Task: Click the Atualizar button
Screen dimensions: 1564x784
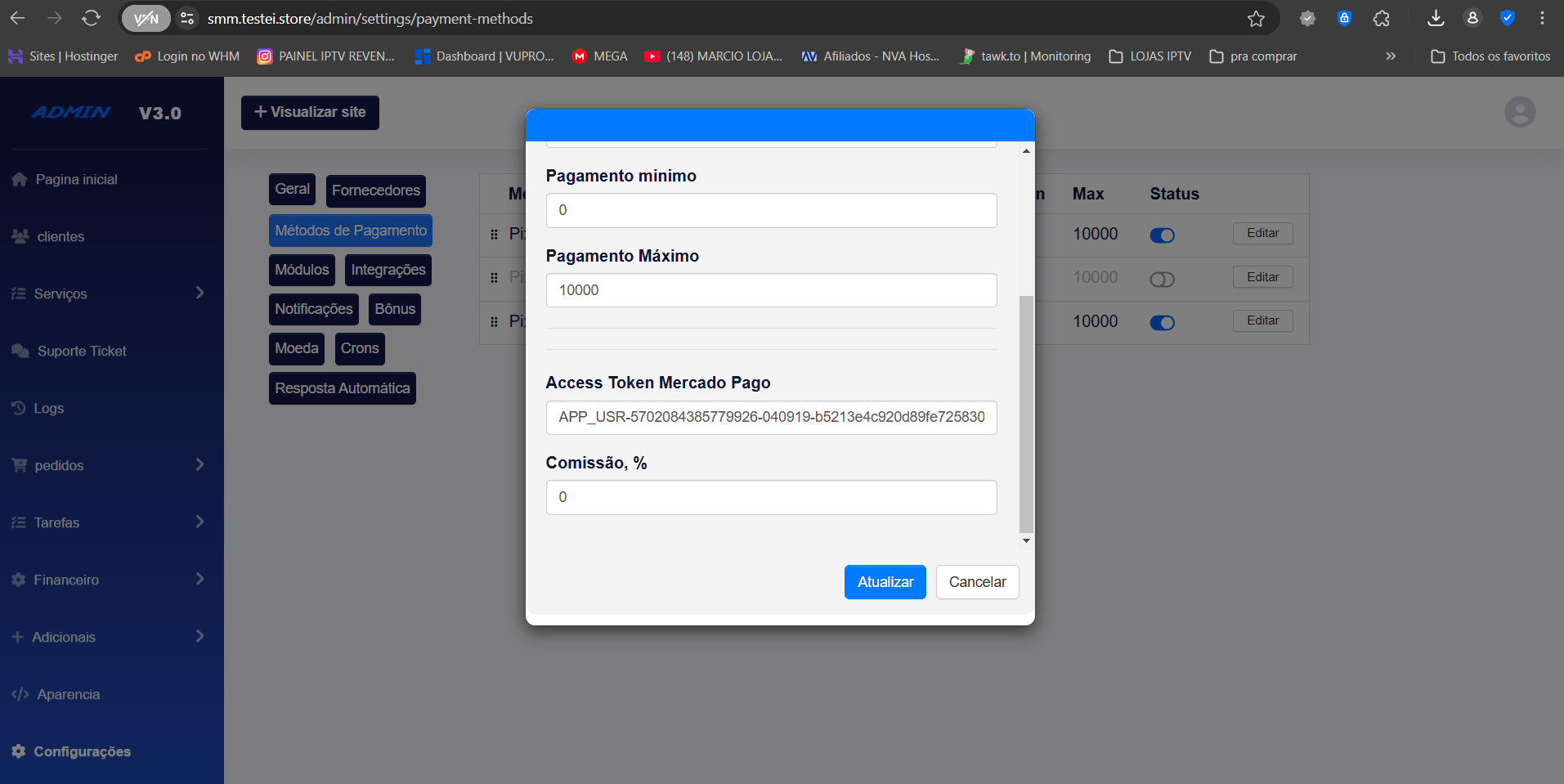Action: click(885, 582)
